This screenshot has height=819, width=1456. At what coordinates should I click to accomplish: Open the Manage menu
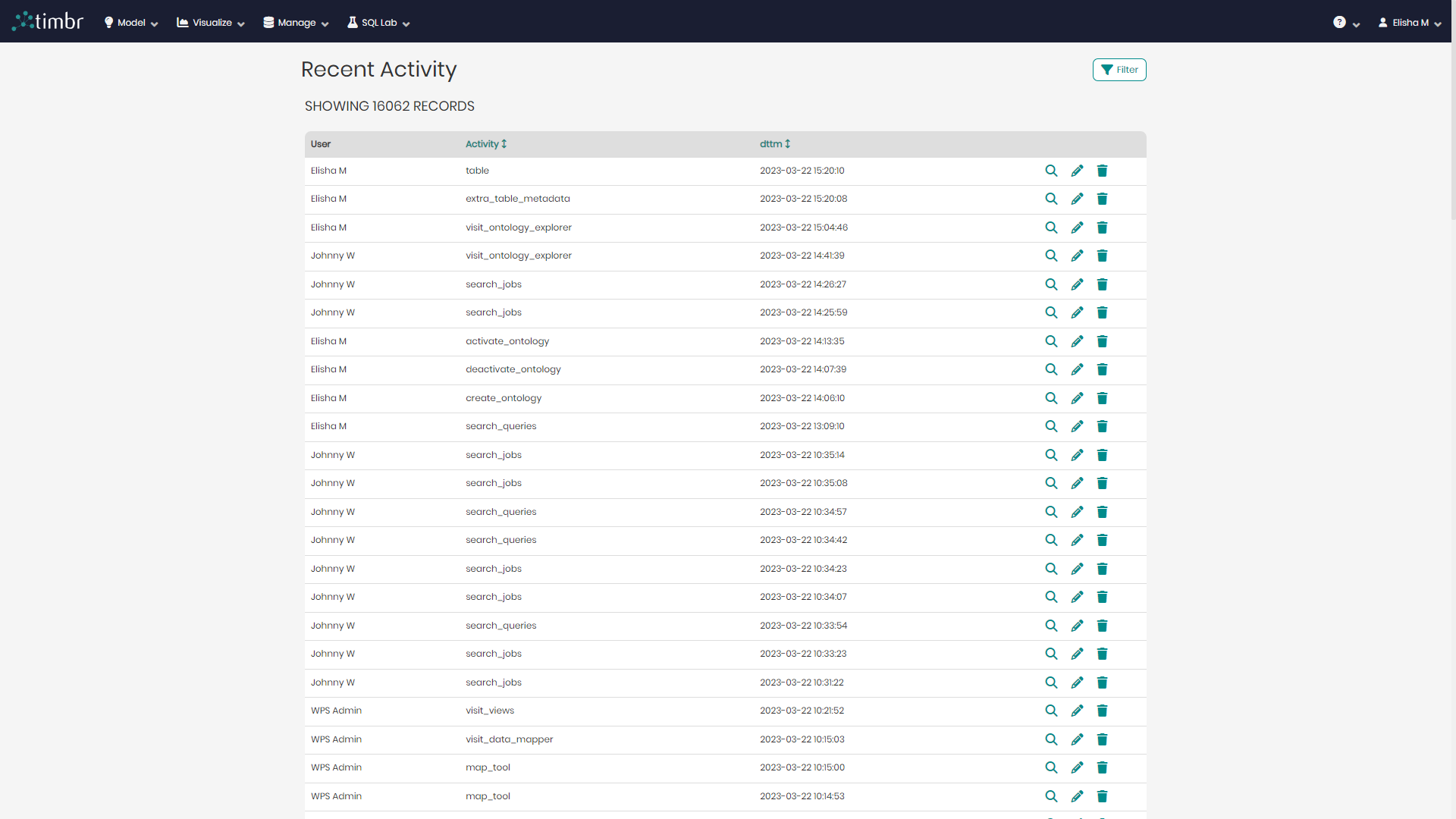click(294, 23)
